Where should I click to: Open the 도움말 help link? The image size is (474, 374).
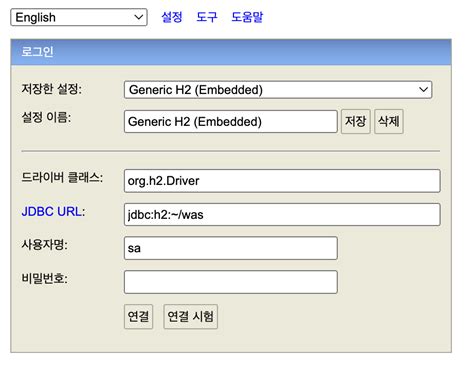click(247, 17)
